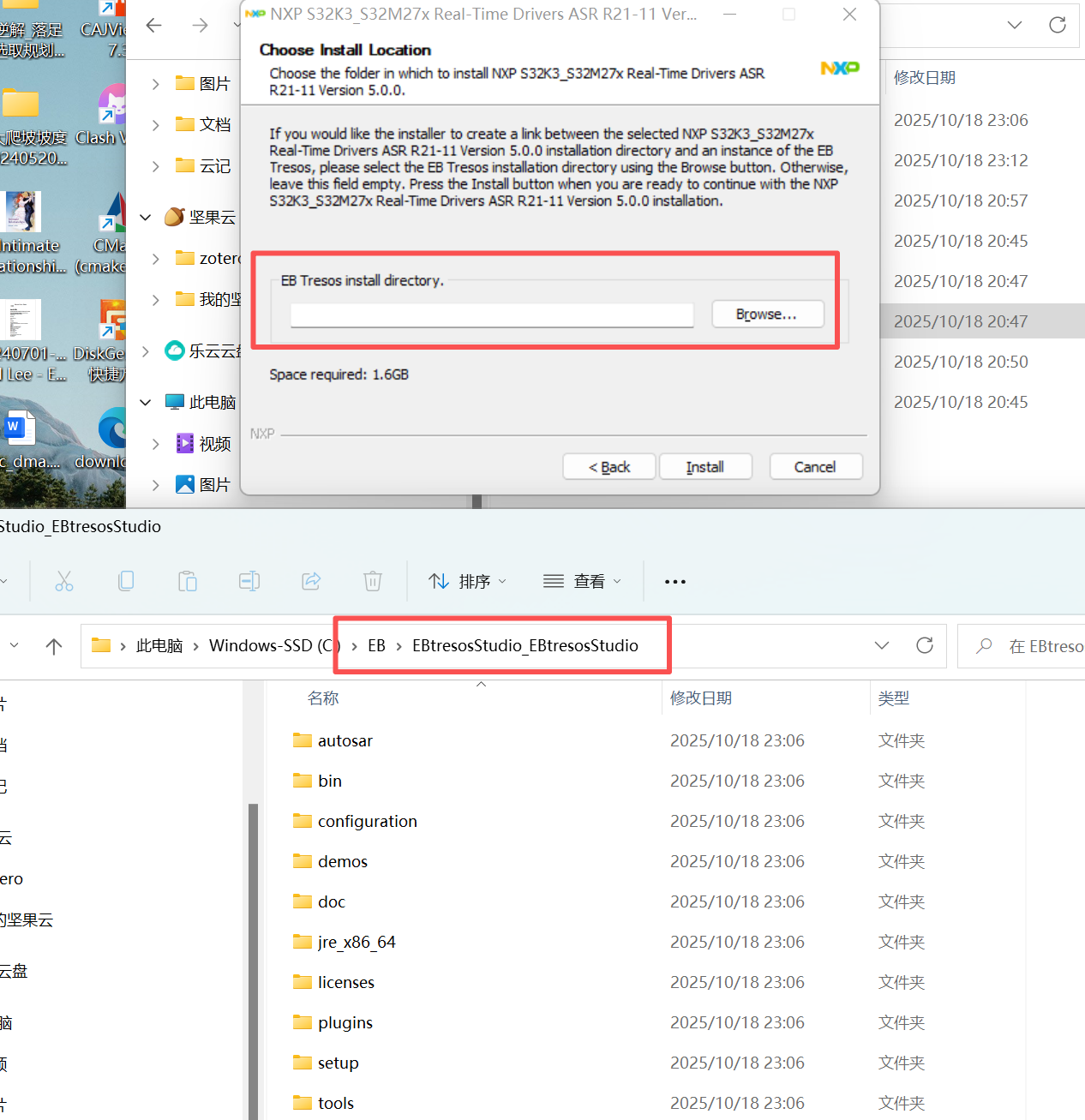Expand the 云记 tree node
1085x1120 pixels.
point(155,166)
